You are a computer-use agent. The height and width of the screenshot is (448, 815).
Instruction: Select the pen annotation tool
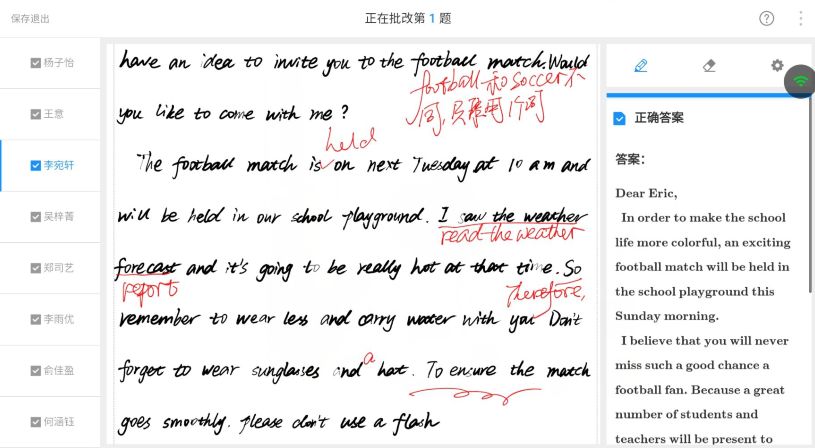[641, 66]
